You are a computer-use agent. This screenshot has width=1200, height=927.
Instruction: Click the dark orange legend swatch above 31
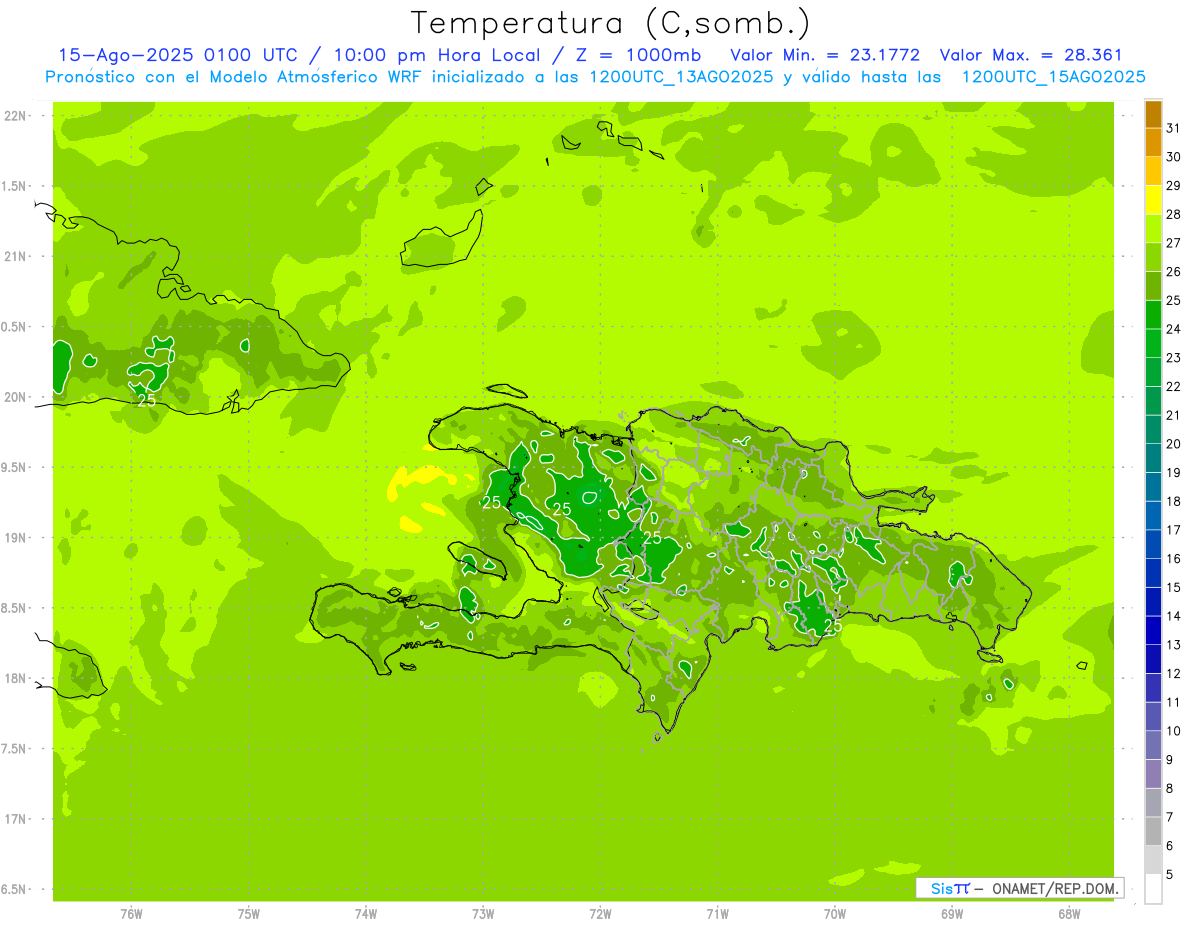[x=1153, y=113]
